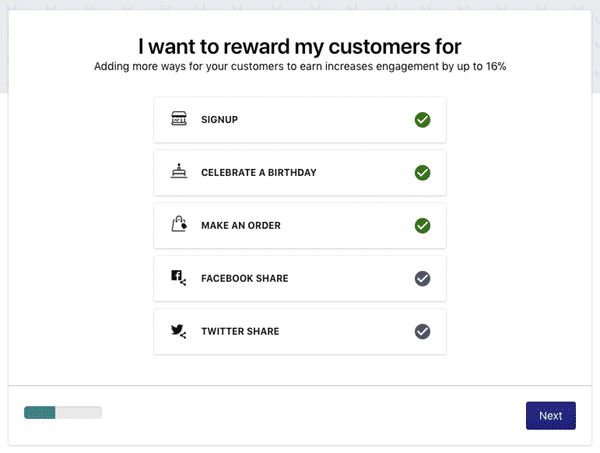Pick the TWITTER SHARE label

pyautogui.click(x=240, y=331)
